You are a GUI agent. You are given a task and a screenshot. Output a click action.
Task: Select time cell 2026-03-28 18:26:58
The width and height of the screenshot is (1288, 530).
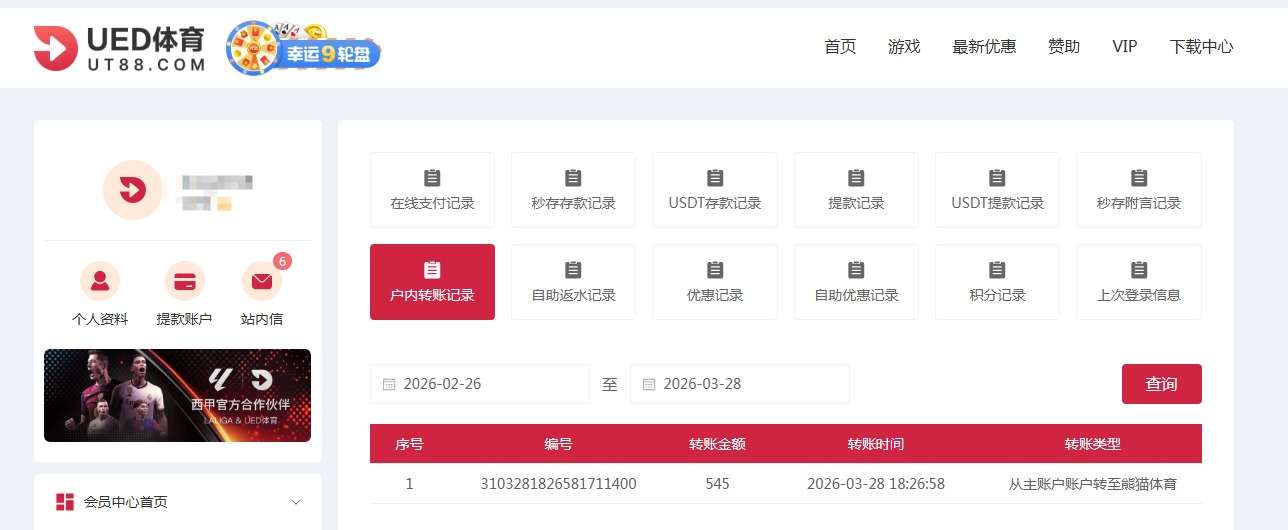coord(876,484)
